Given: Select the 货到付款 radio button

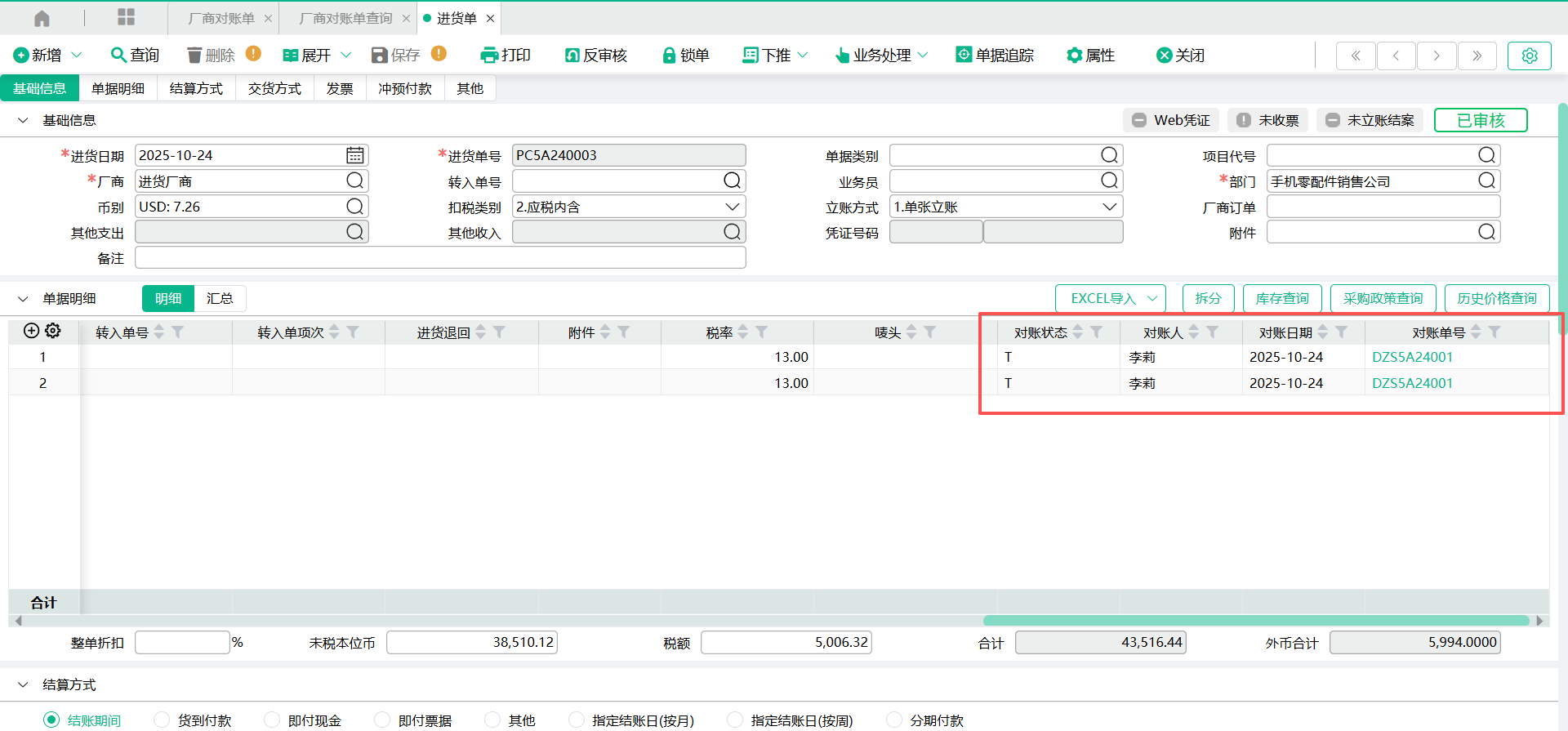Looking at the screenshot, I should (x=162, y=720).
